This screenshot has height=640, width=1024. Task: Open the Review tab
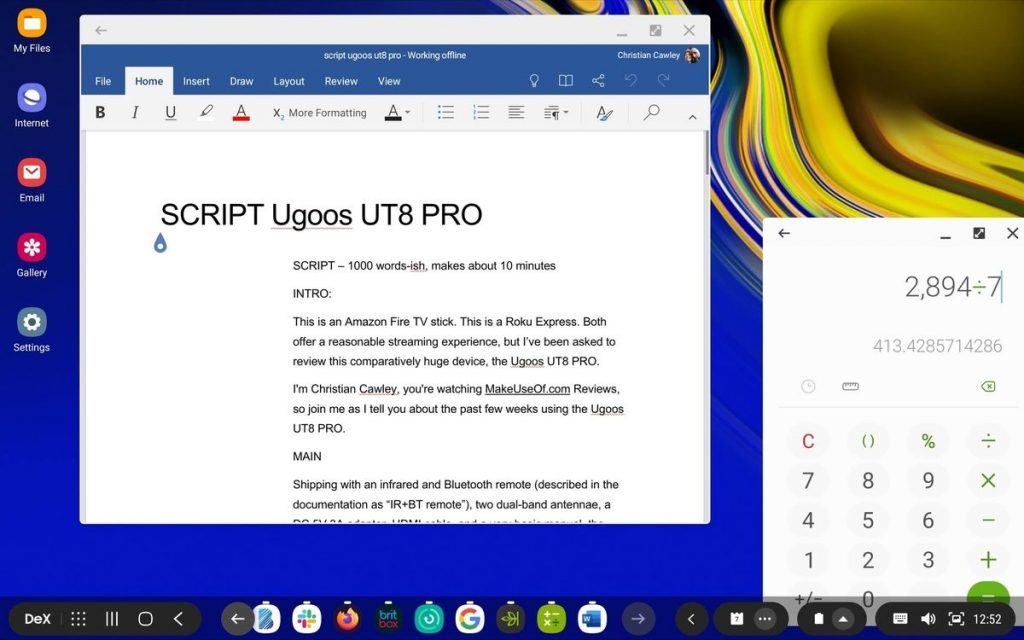click(341, 81)
